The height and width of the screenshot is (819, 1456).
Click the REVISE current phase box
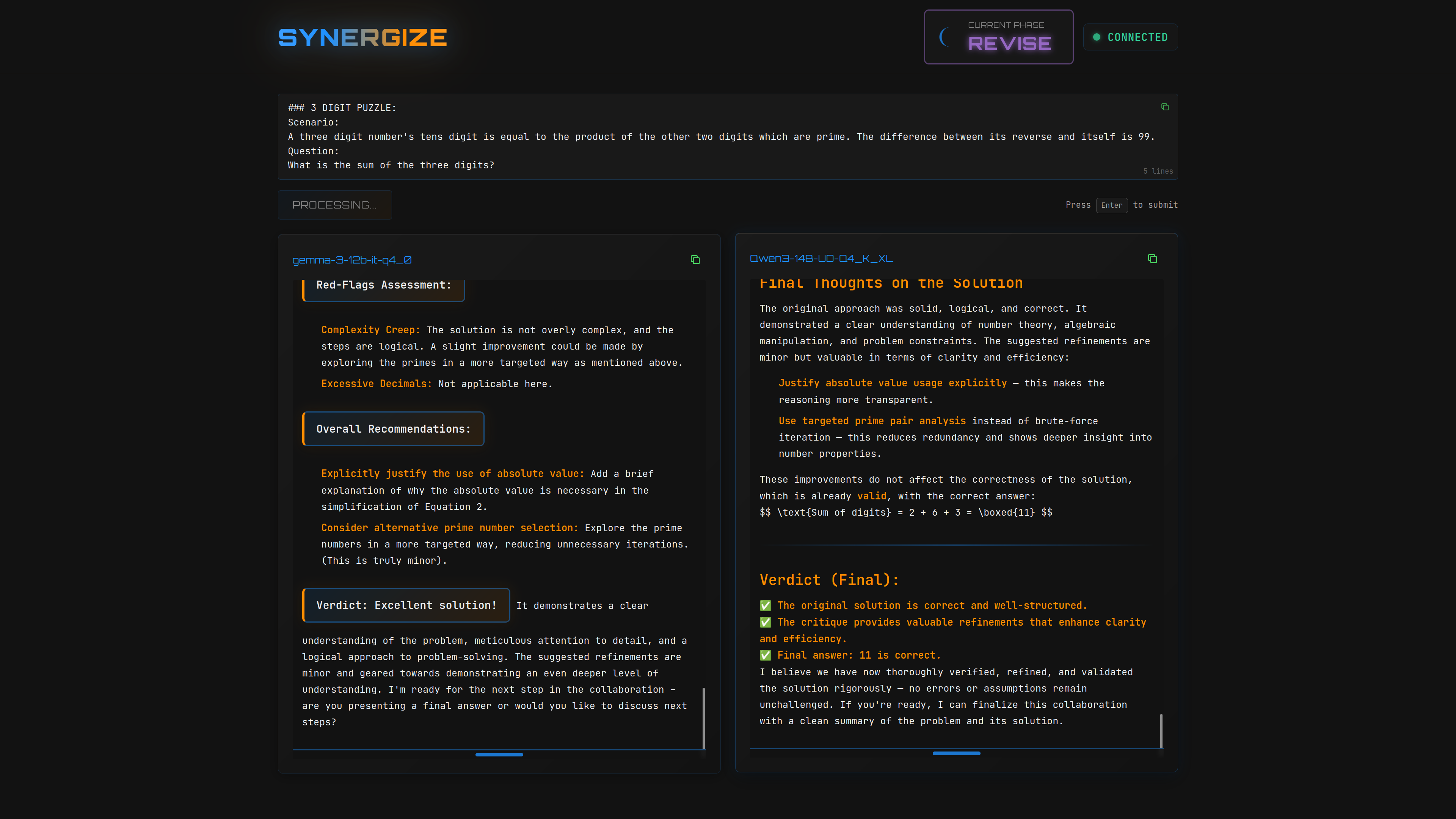point(999,37)
